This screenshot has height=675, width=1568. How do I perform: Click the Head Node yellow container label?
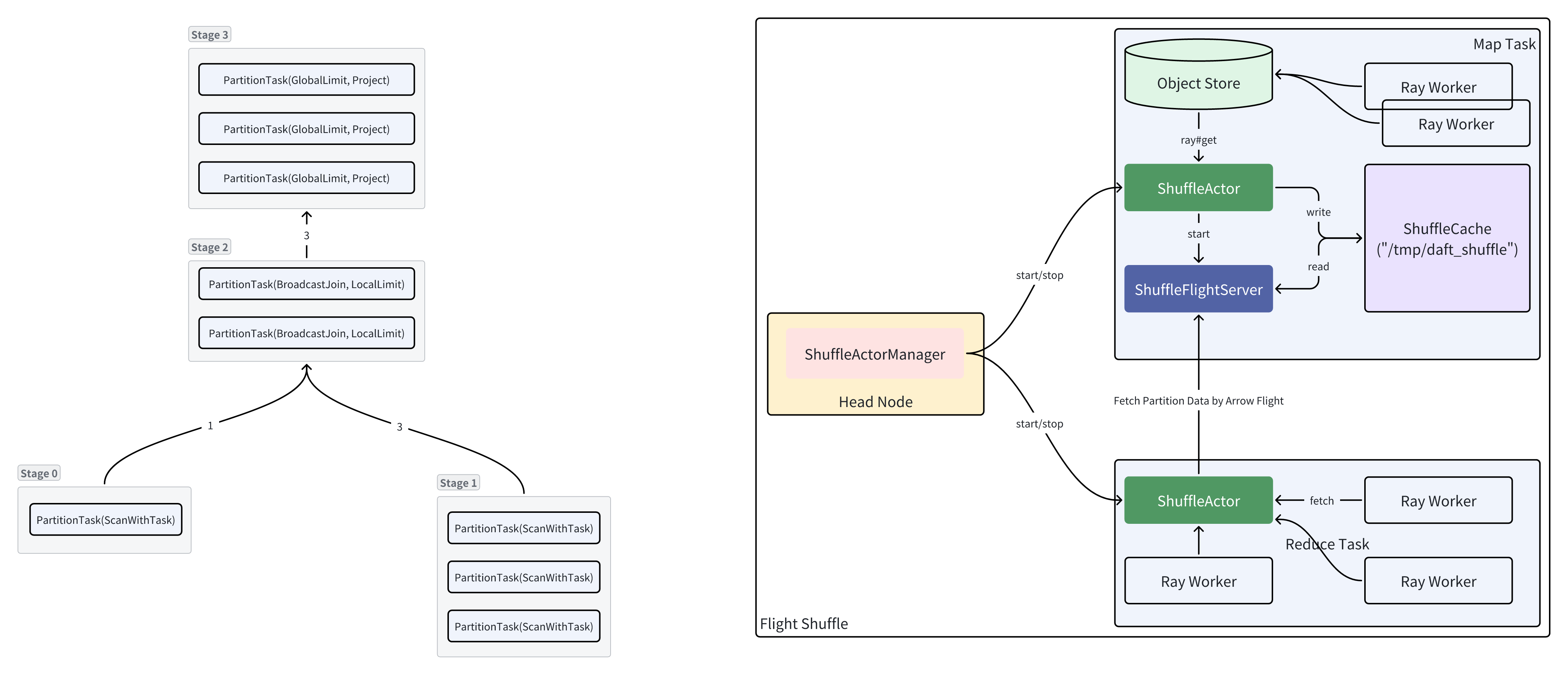pos(875,402)
